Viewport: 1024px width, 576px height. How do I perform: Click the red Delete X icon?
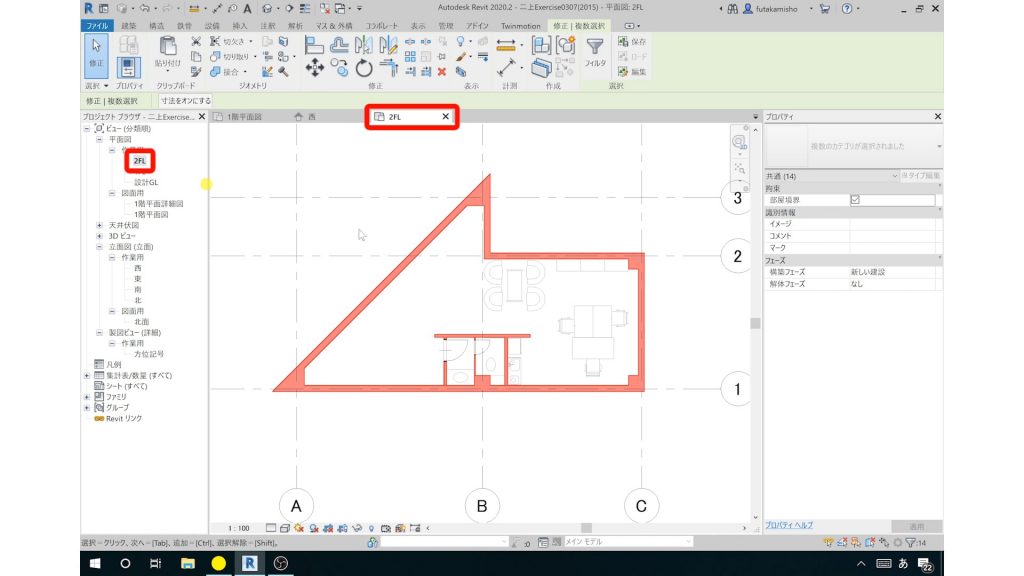pyautogui.click(x=441, y=71)
